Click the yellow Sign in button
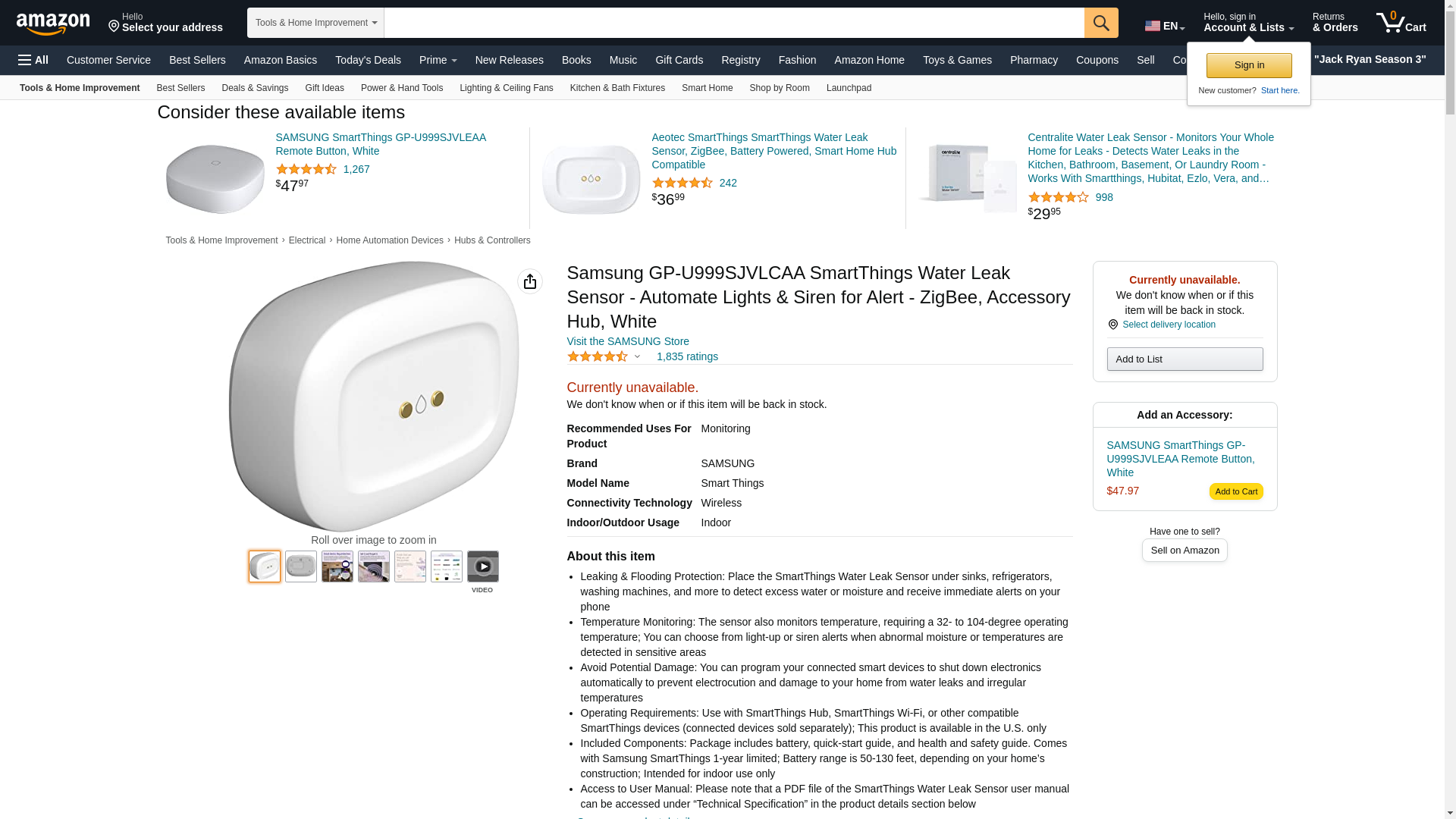 pos(1249,65)
